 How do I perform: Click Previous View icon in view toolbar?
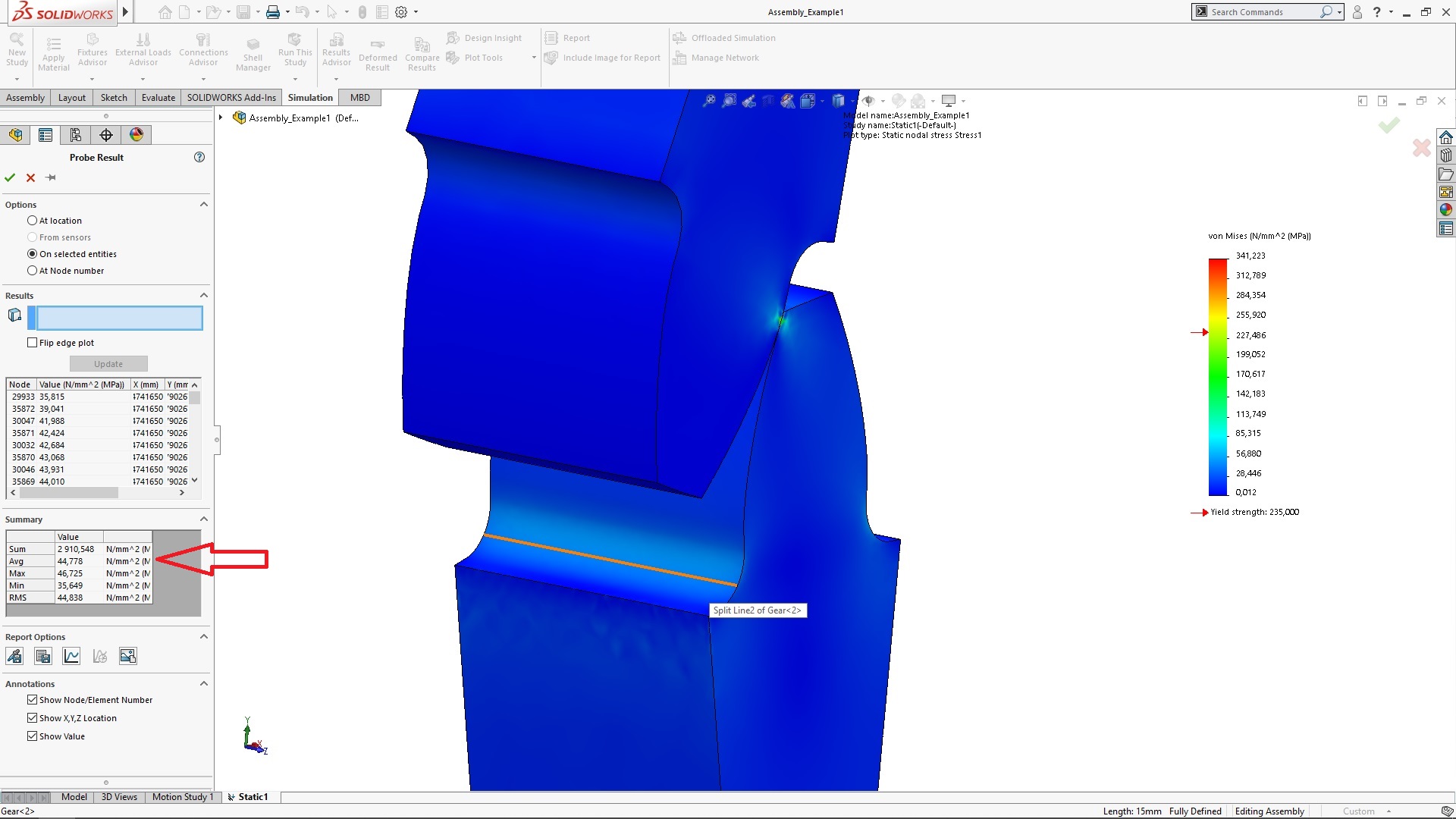(x=748, y=101)
